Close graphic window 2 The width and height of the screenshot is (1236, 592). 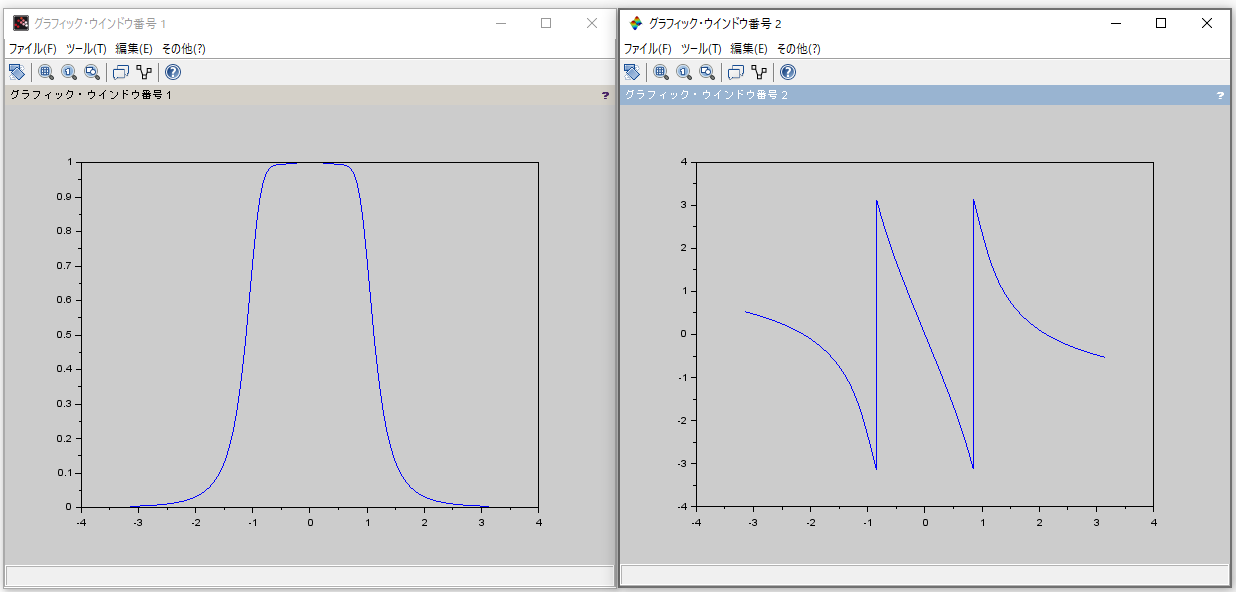pyautogui.click(x=1207, y=23)
